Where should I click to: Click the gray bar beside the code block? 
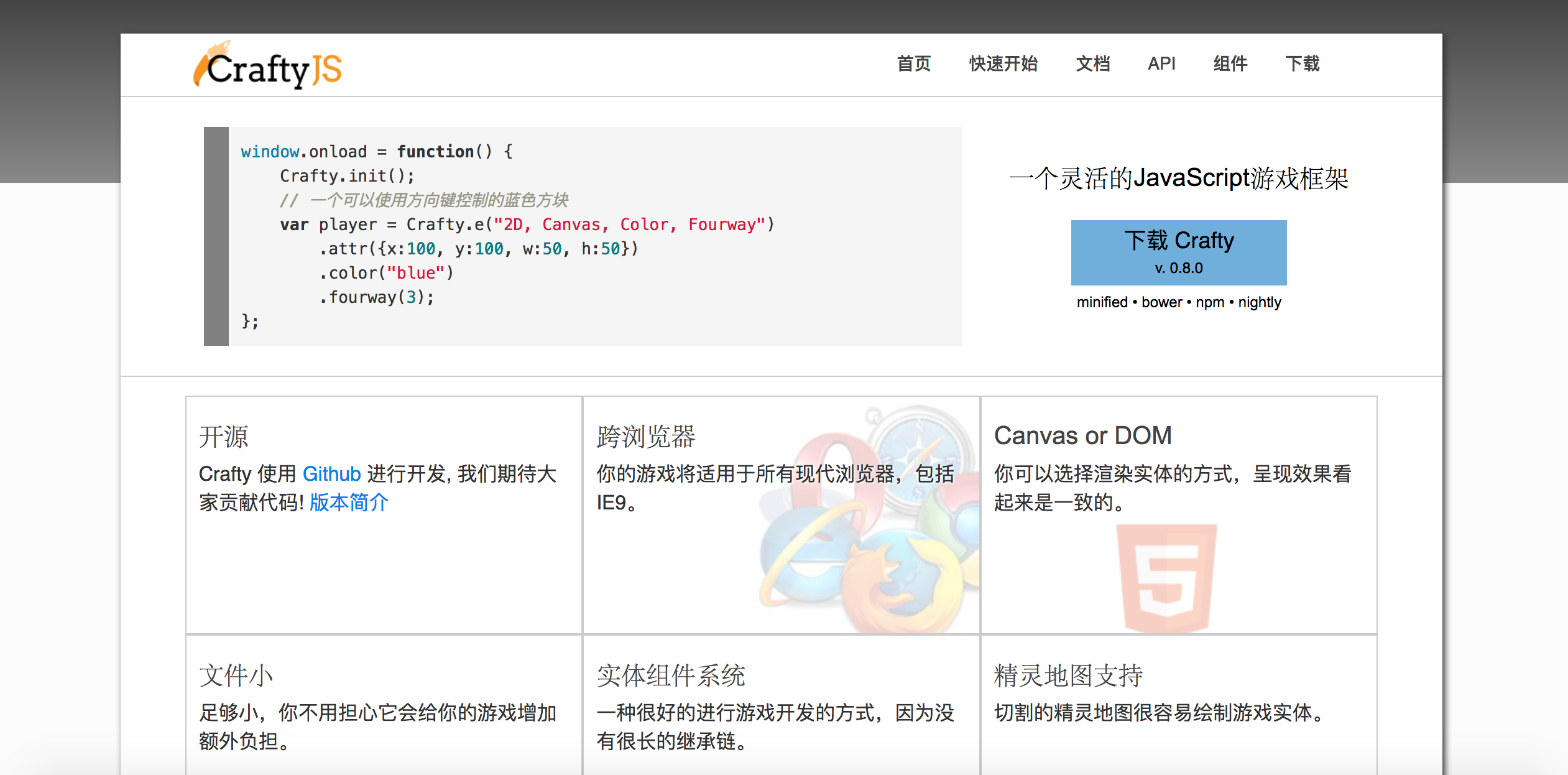click(216, 236)
